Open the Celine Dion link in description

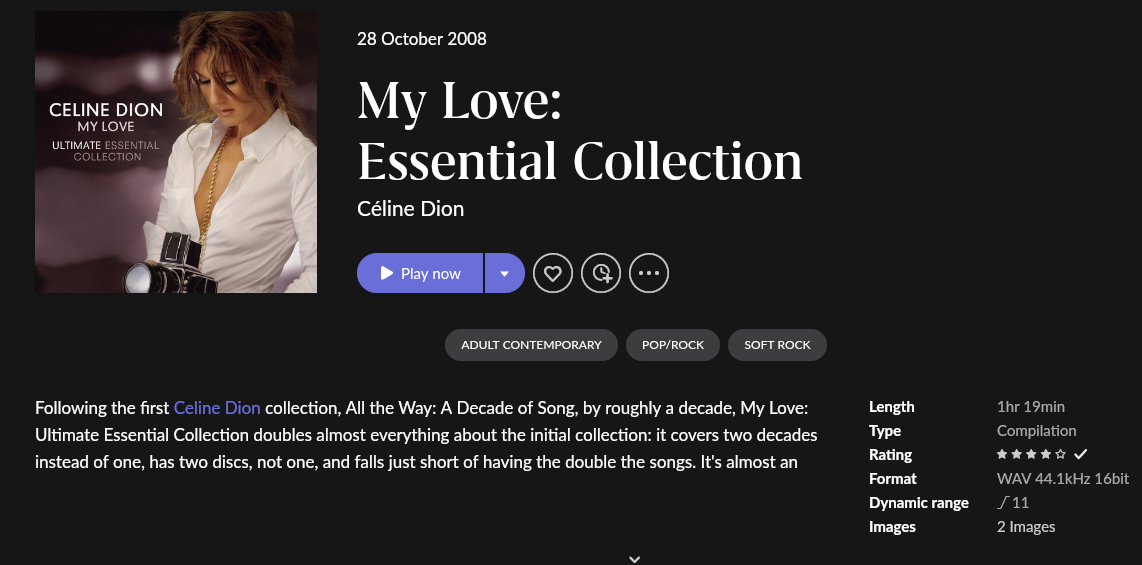point(217,408)
